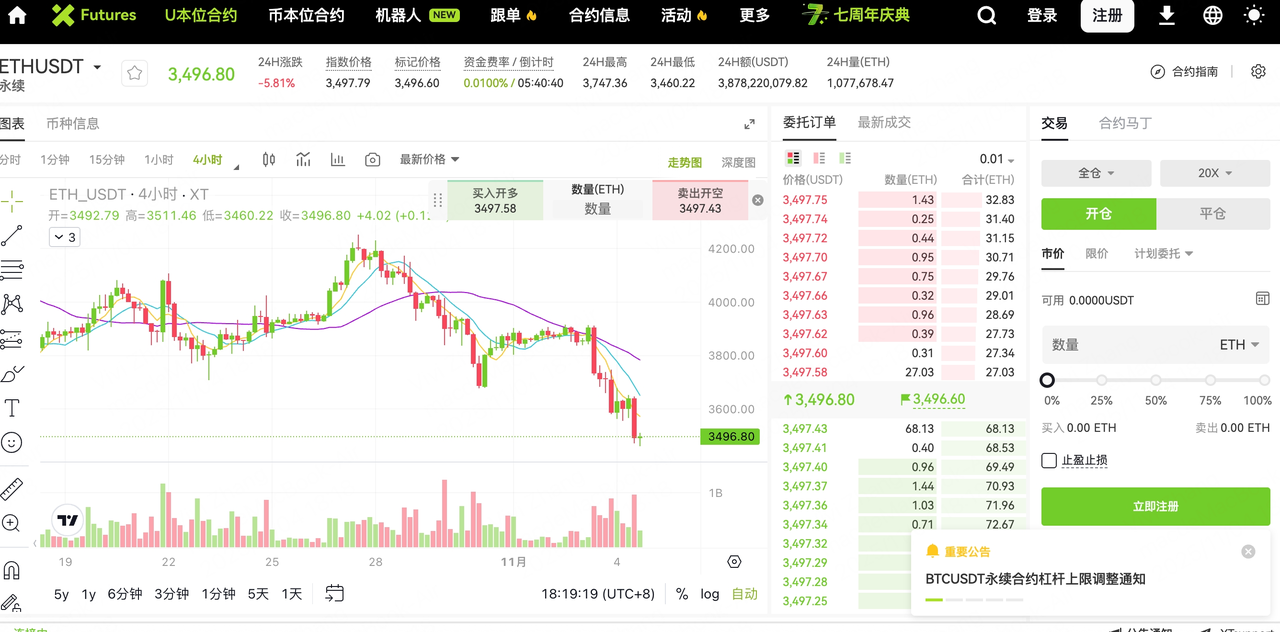This screenshot has width=1280, height=632.
Task: Select the trend line drawing tool
Action: 12,236
